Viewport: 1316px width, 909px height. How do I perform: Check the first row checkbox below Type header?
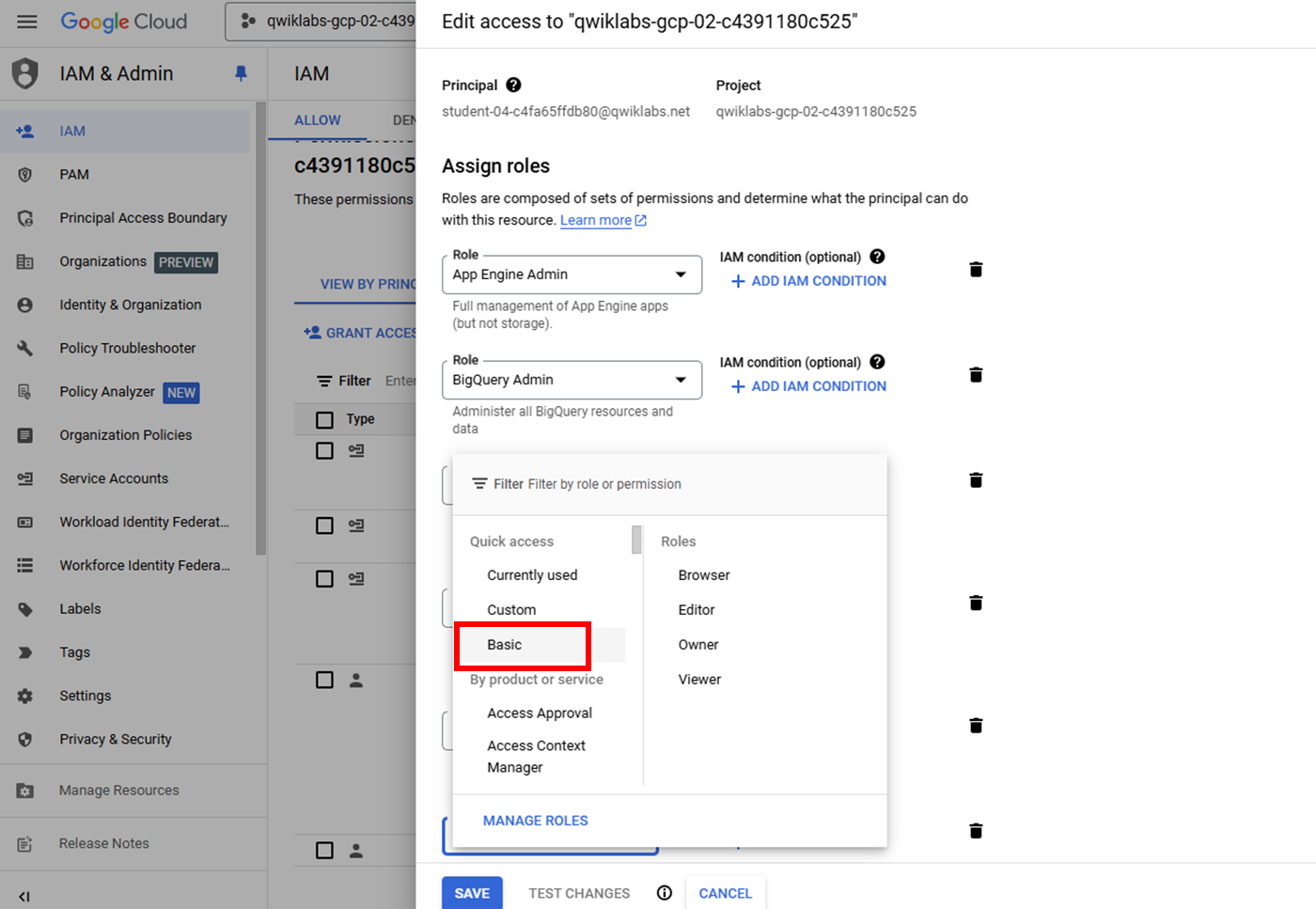[x=324, y=451]
